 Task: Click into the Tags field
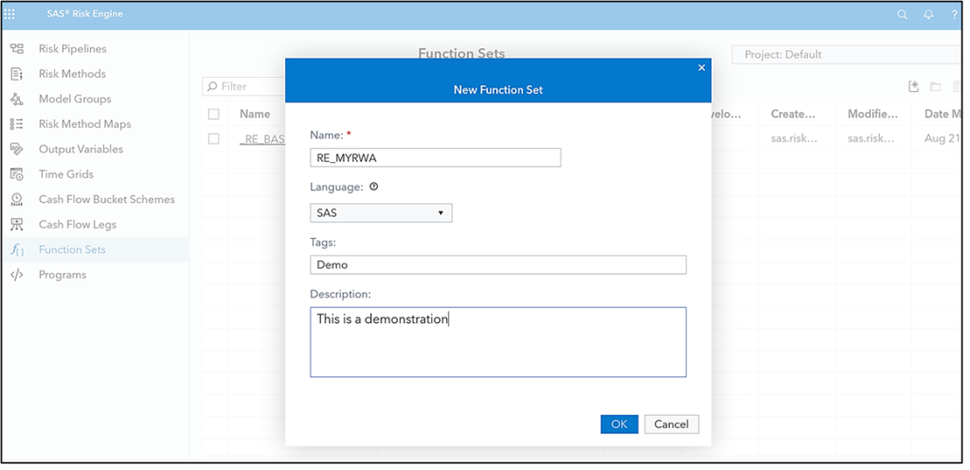[x=498, y=265]
